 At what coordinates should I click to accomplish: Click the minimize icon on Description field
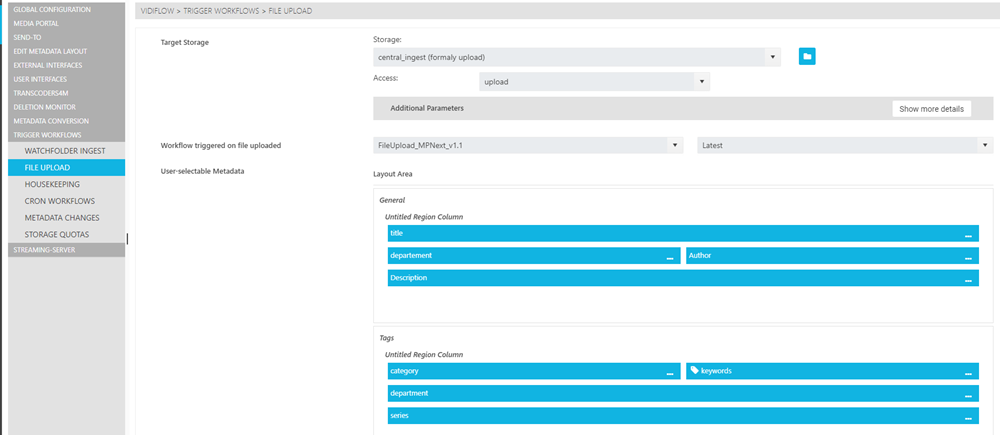click(968, 279)
